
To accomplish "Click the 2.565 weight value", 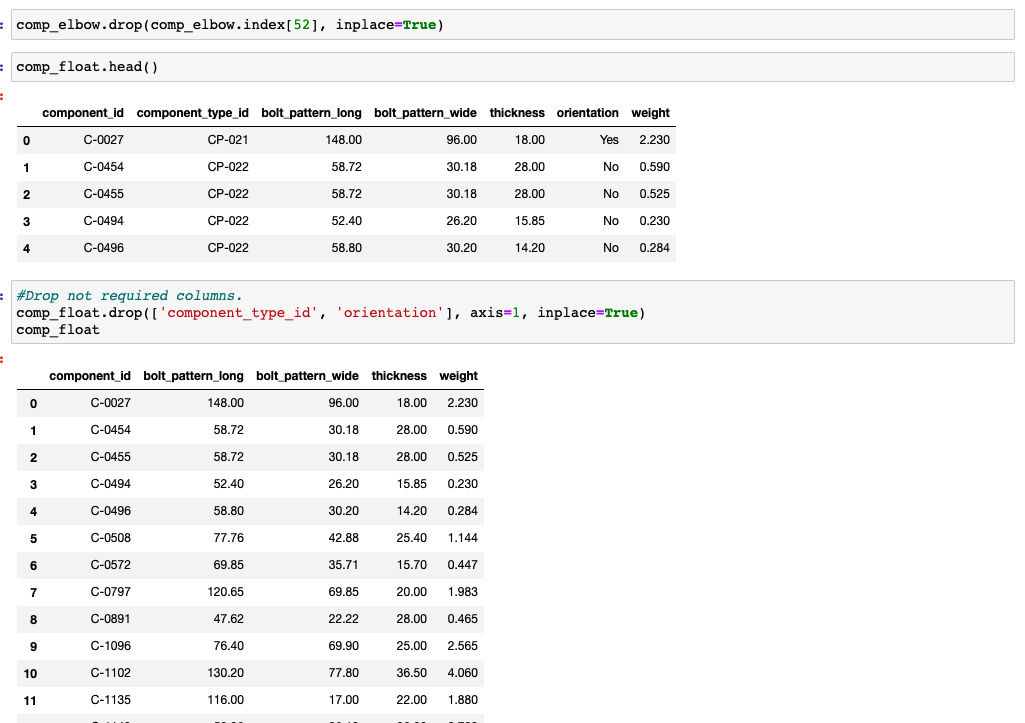I will [x=462, y=646].
